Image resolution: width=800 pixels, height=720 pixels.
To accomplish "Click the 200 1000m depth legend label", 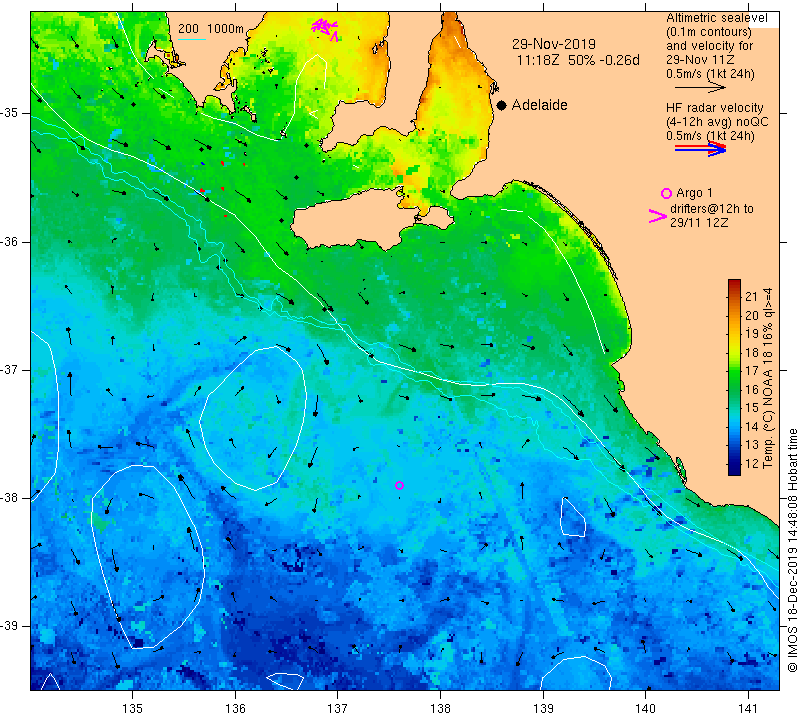I will (211, 29).
